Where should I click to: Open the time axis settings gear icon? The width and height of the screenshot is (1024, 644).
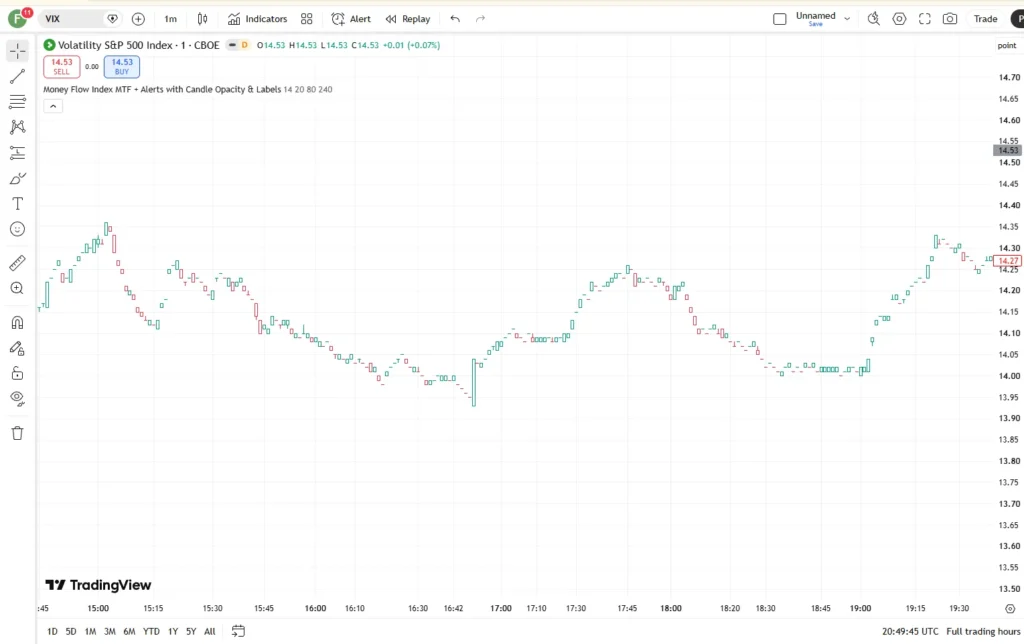pos(1010,609)
